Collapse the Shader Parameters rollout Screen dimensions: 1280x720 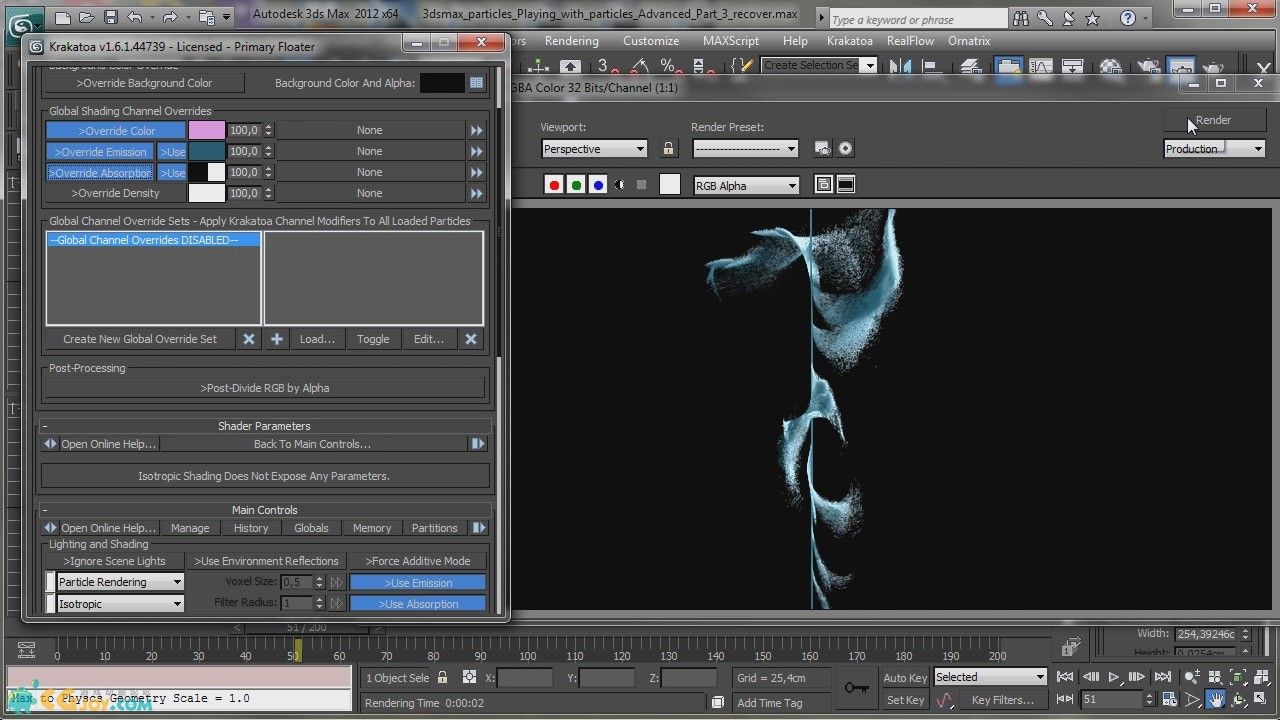click(x=265, y=426)
